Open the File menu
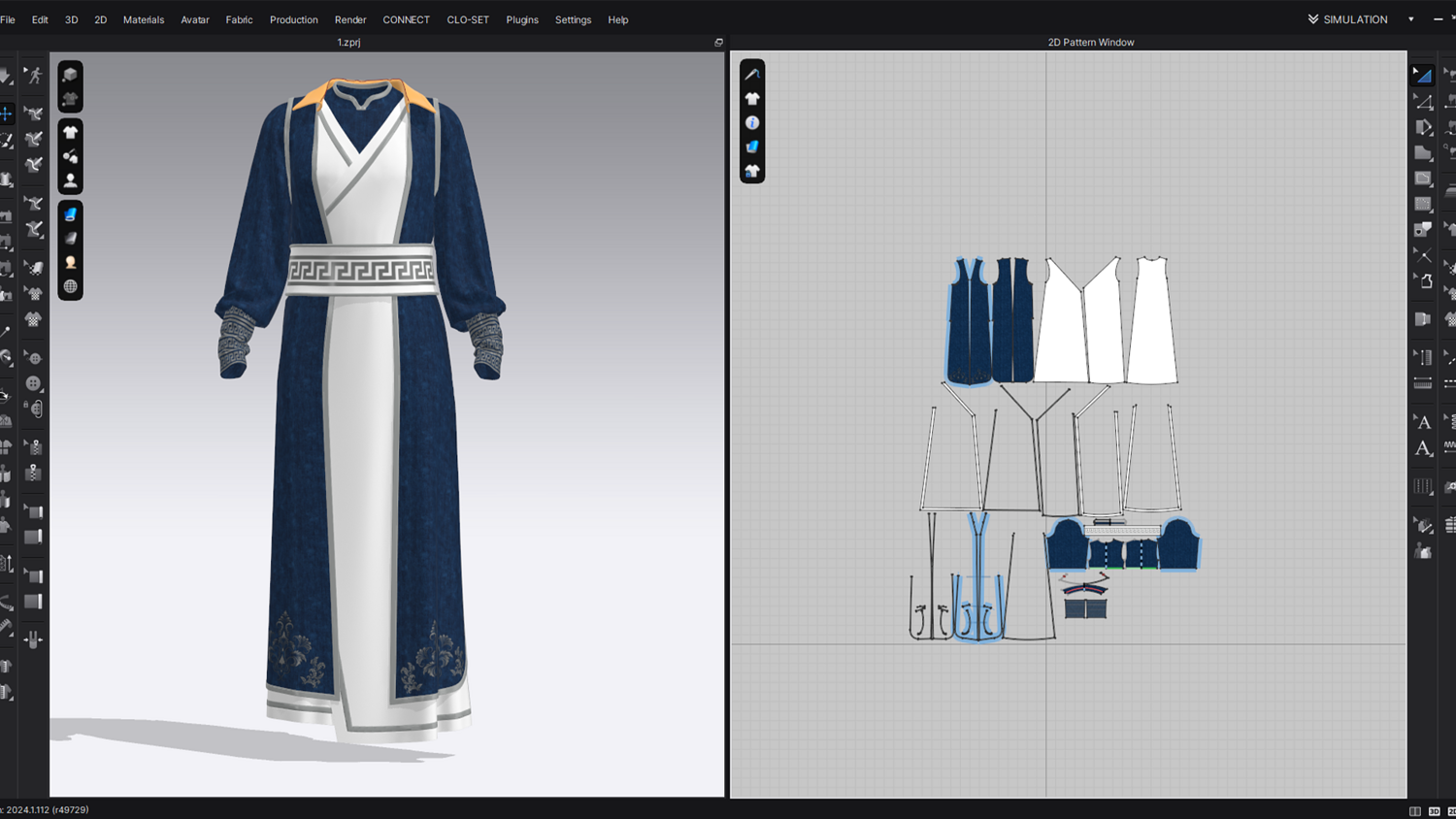The height and width of the screenshot is (819, 1456). 8,19
